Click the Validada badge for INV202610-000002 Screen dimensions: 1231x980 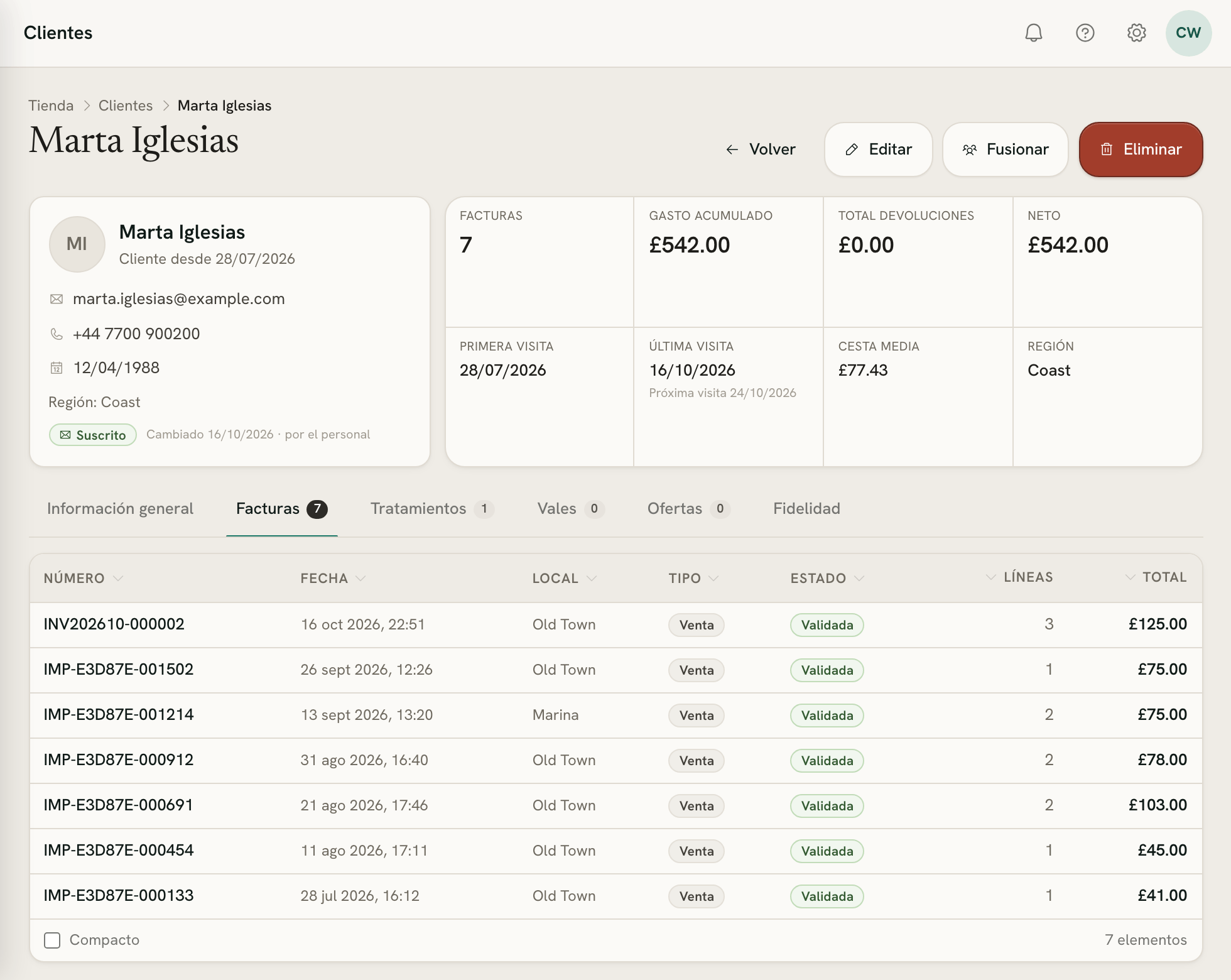(827, 625)
